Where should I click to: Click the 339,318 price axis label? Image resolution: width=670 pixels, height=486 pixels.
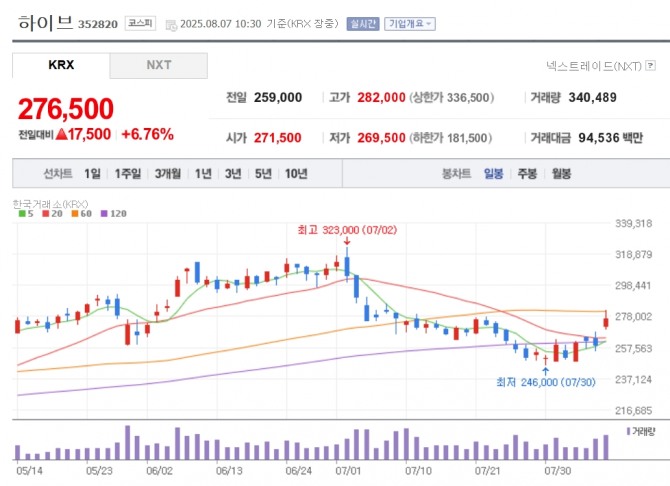(x=634, y=223)
